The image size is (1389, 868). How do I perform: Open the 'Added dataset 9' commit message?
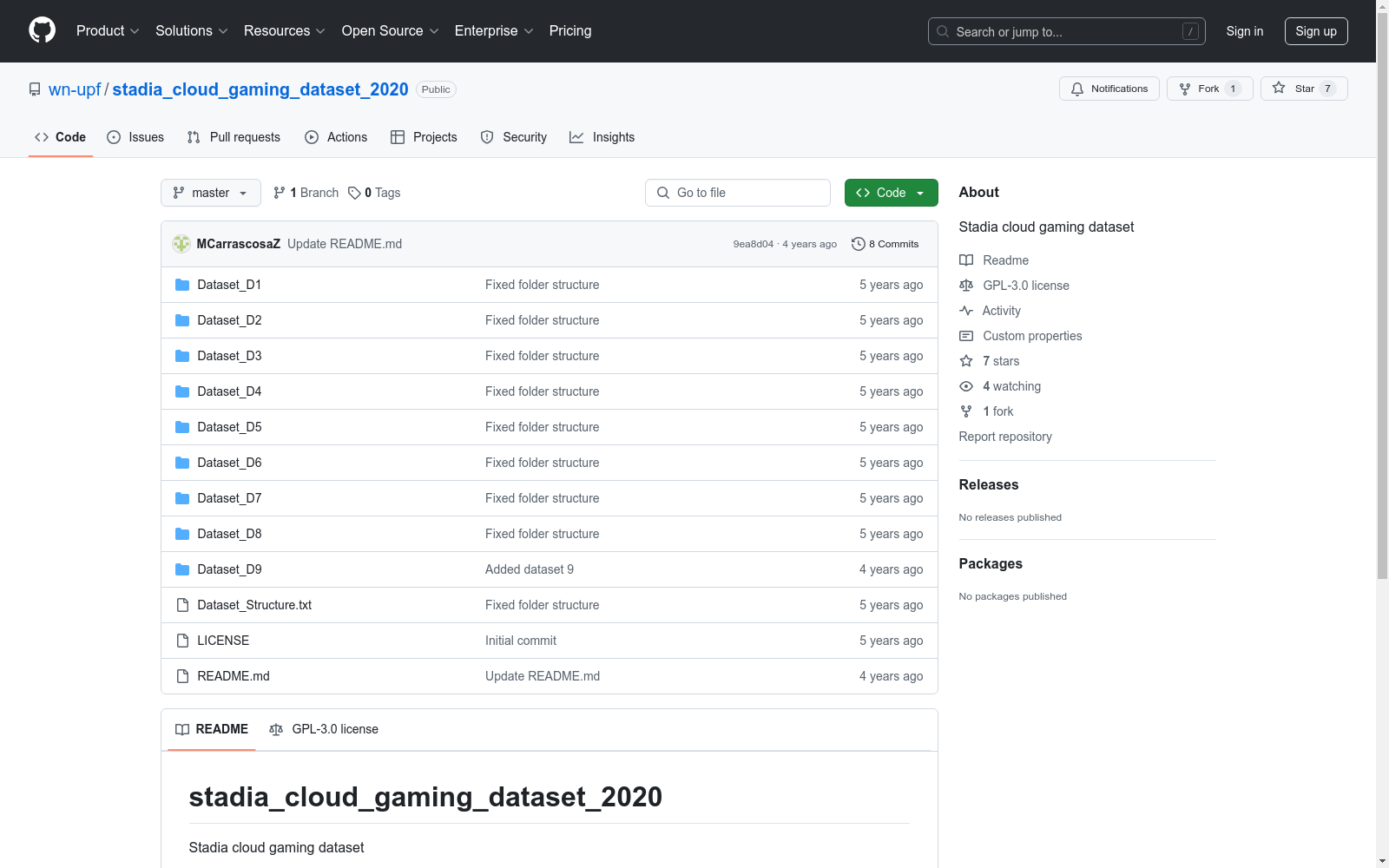click(x=530, y=569)
